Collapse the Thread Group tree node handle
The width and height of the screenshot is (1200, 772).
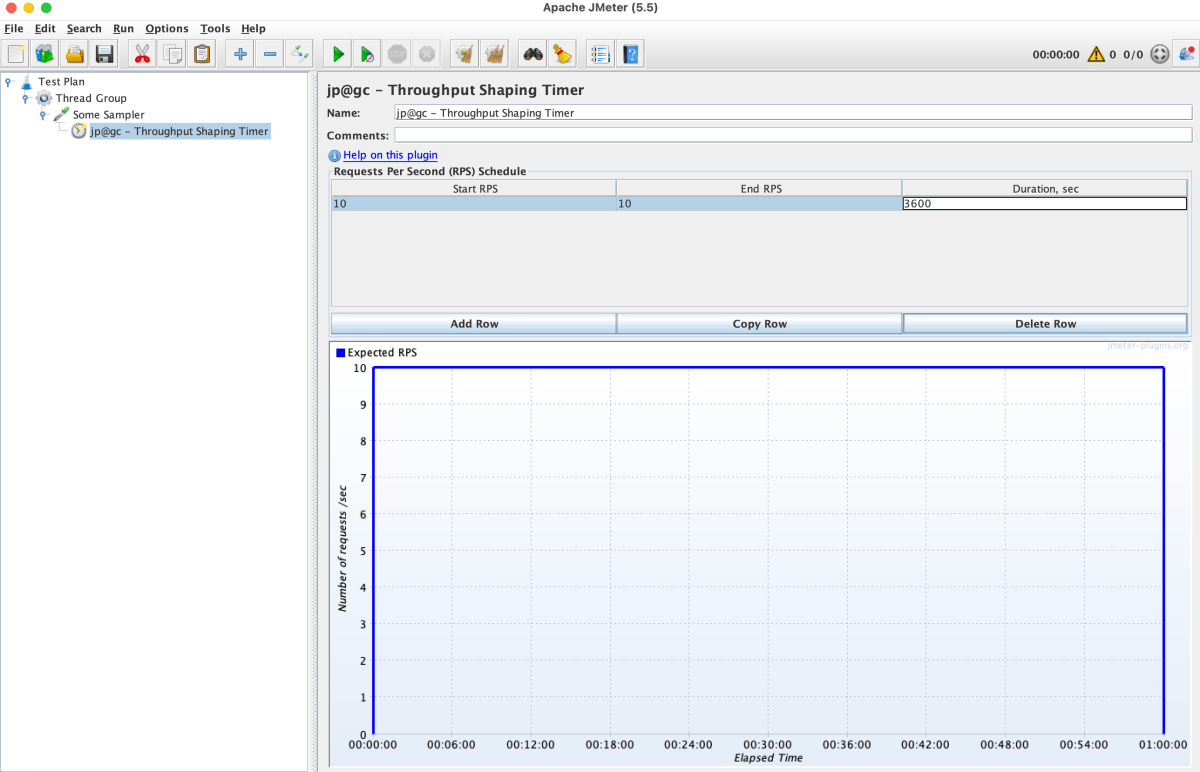[26, 98]
